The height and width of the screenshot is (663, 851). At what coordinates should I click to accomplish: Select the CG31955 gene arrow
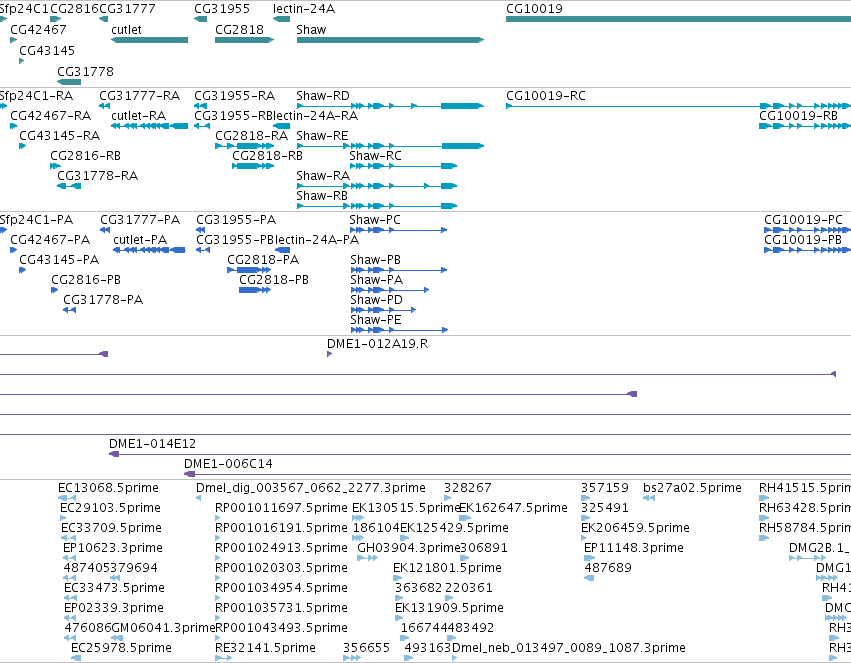pos(200,19)
